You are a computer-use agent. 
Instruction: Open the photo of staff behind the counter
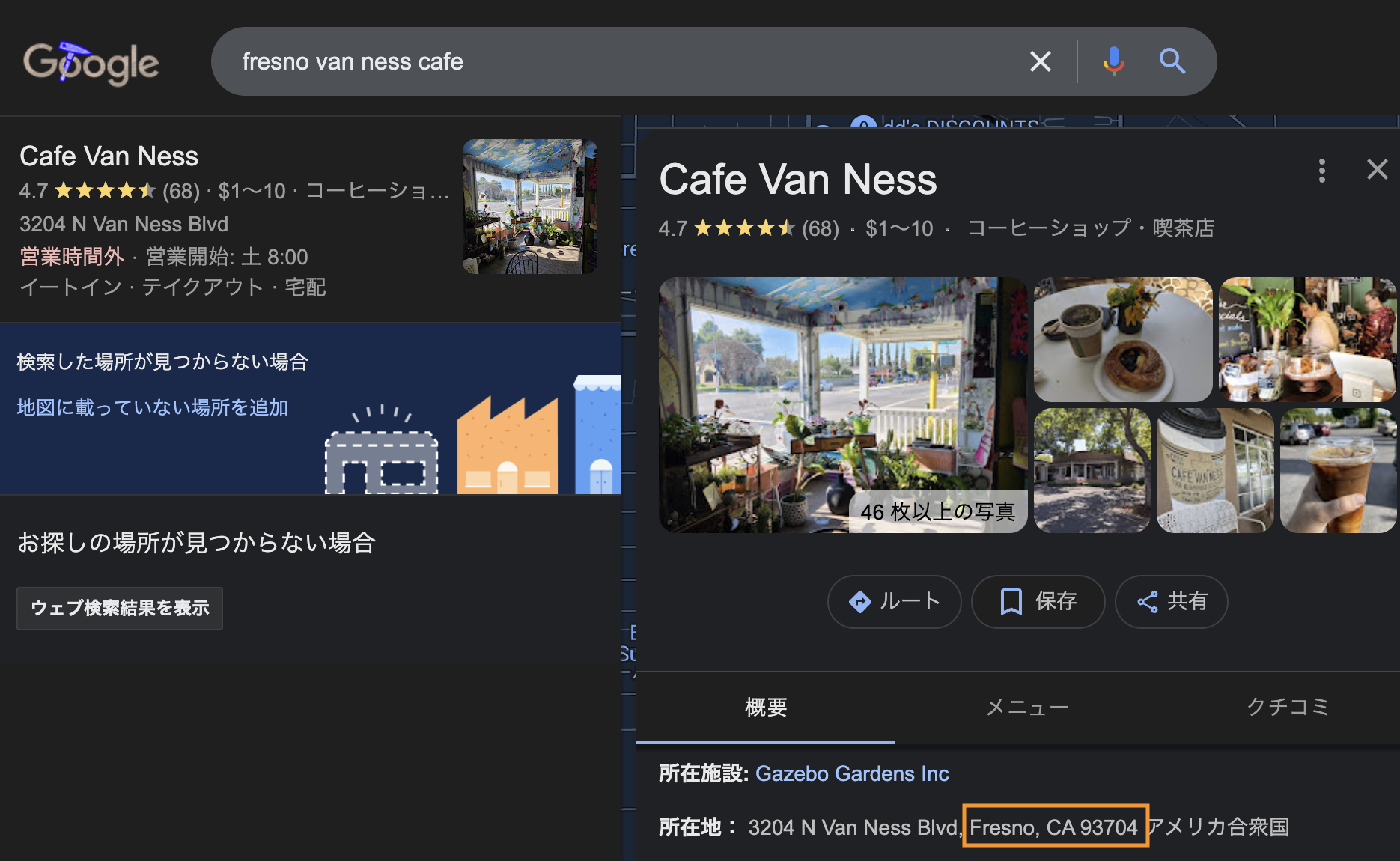1307,340
